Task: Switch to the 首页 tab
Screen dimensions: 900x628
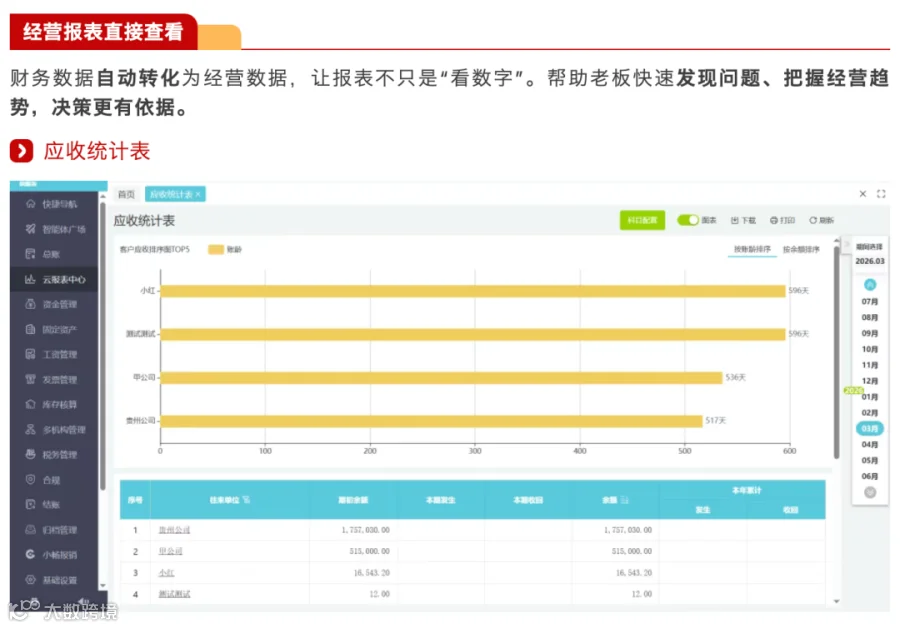Action: click(x=126, y=195)
